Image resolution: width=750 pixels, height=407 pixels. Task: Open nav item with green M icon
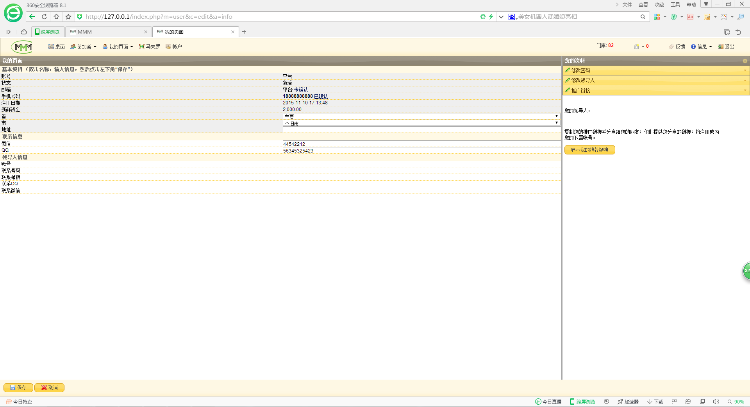pyautogui.click(x=149, y=46)
